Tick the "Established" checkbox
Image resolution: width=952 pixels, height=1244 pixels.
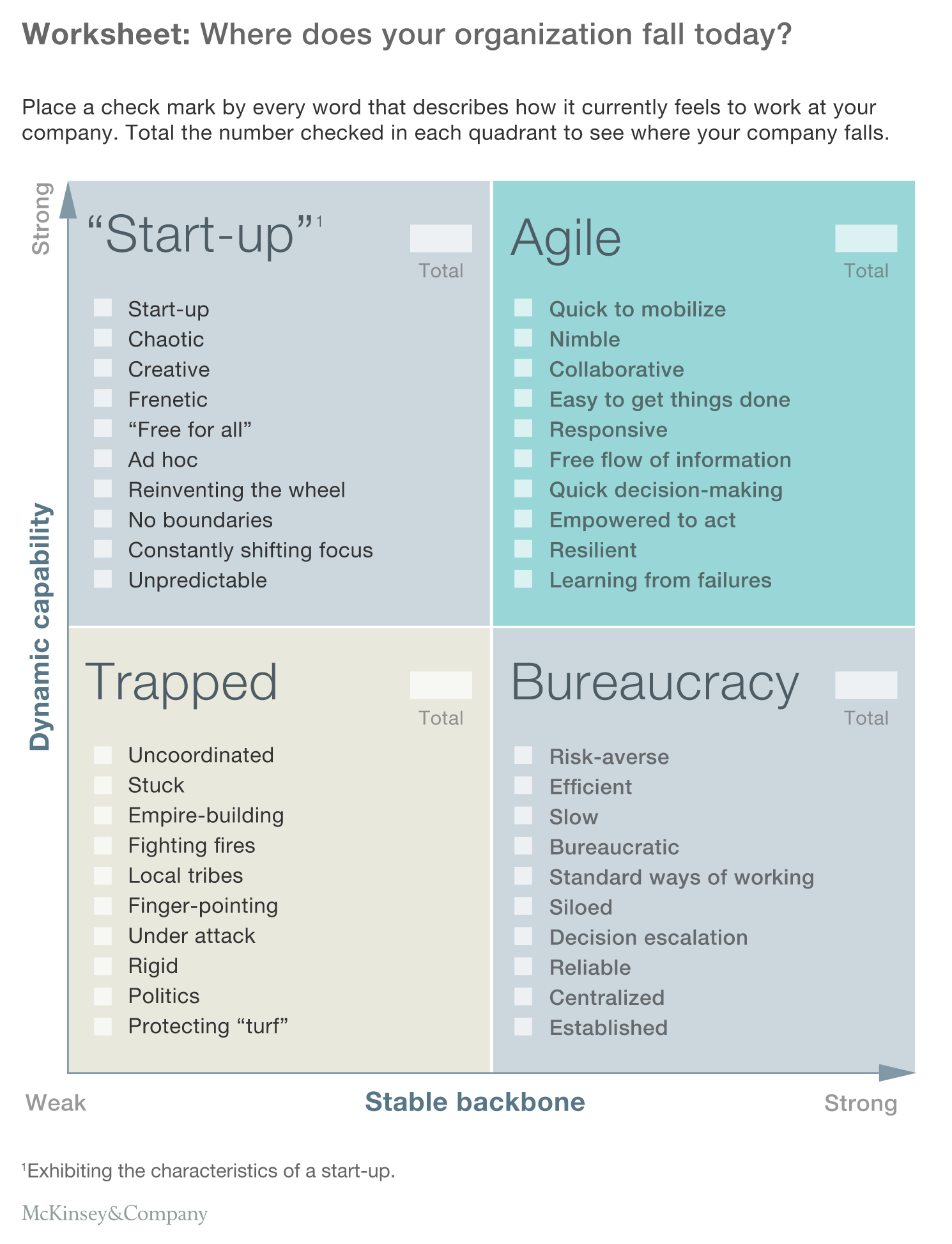point(523,1027)
